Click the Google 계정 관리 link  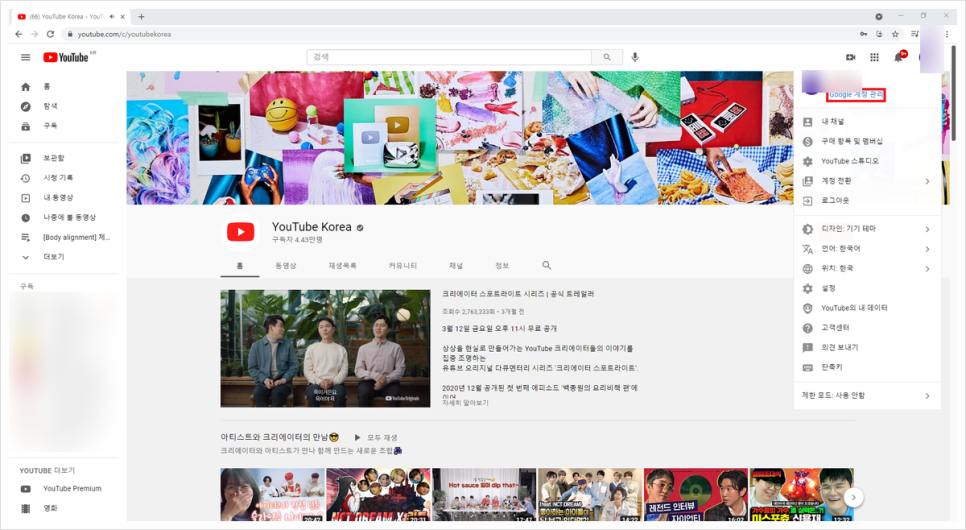tap(856, 94)
